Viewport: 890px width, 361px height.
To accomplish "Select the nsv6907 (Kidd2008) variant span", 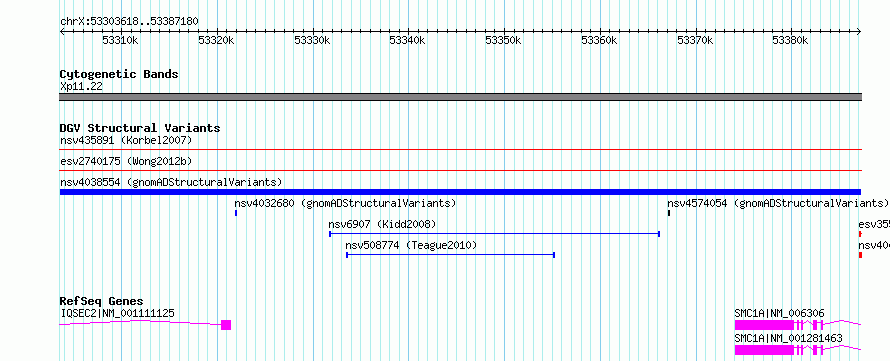I will coord(494,234).
